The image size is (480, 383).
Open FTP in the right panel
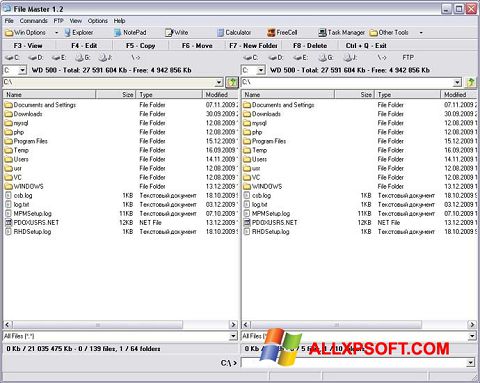(x=408, y=58)
